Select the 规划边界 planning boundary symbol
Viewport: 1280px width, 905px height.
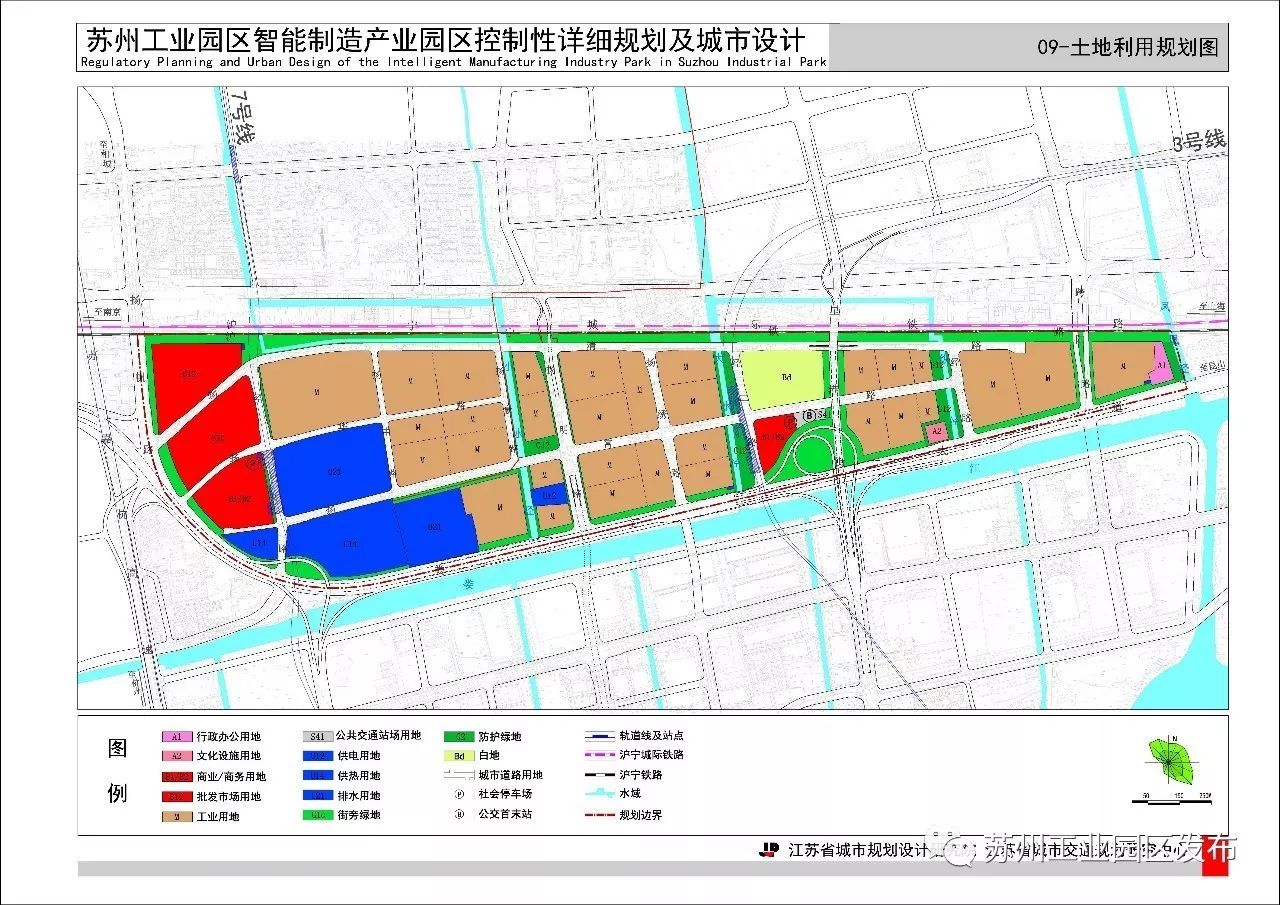tap(600, 814)
